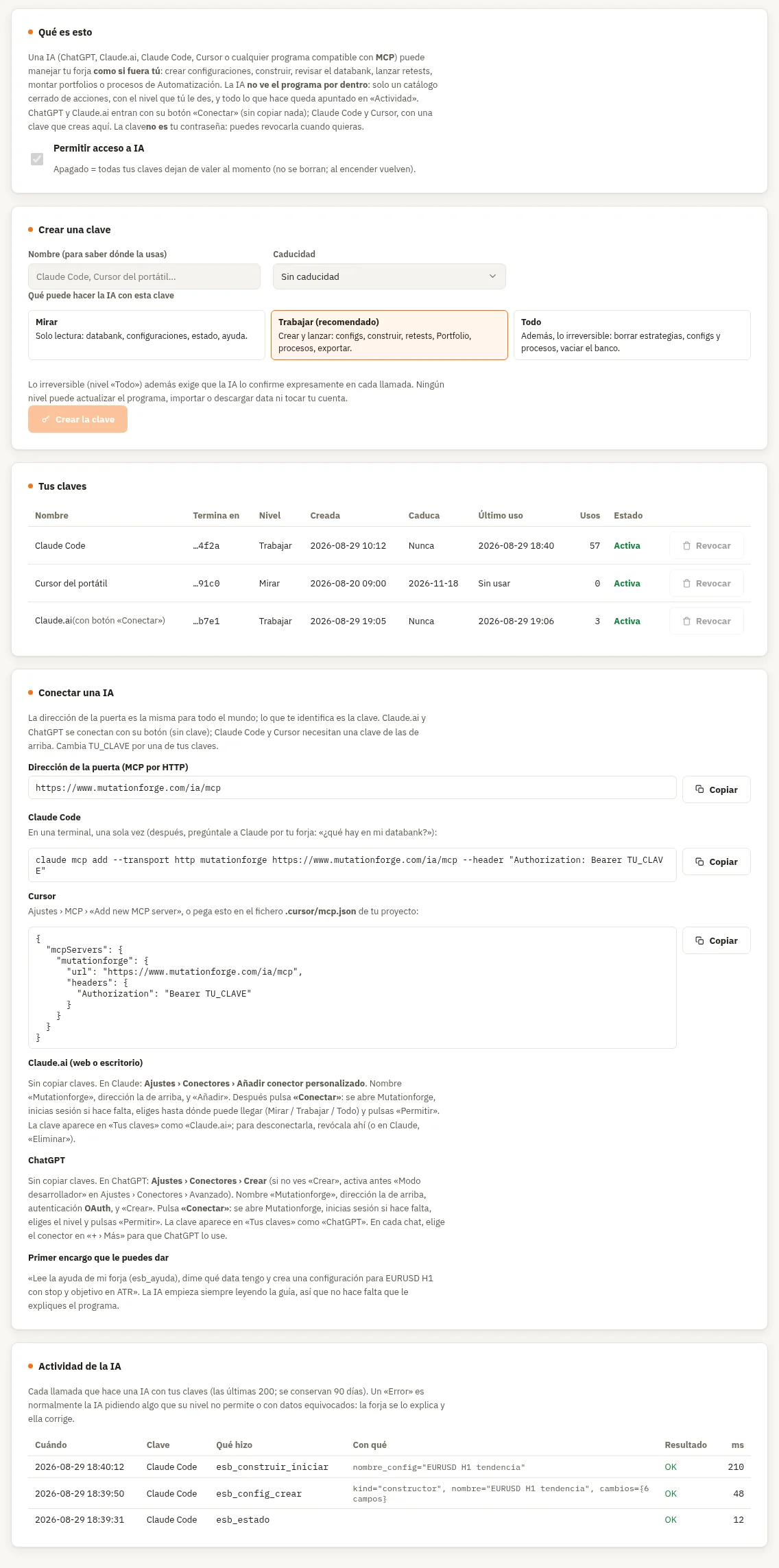Click the Nombre column header in Tus claves
Screen dimensions: 779x1568
(x=51, y=516)
